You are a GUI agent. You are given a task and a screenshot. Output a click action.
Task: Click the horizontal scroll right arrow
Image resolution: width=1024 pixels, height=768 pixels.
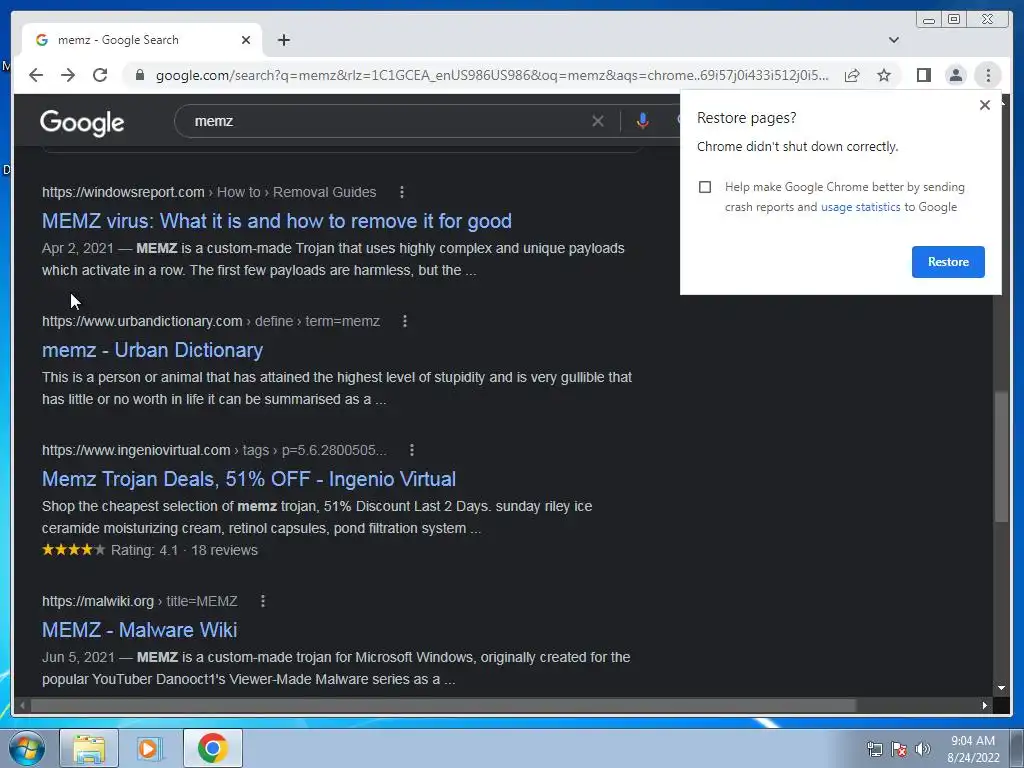tap(984, 705)
